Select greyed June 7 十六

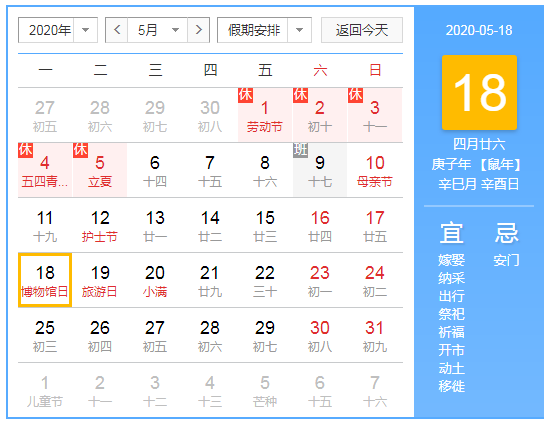[x=375, y=390]
